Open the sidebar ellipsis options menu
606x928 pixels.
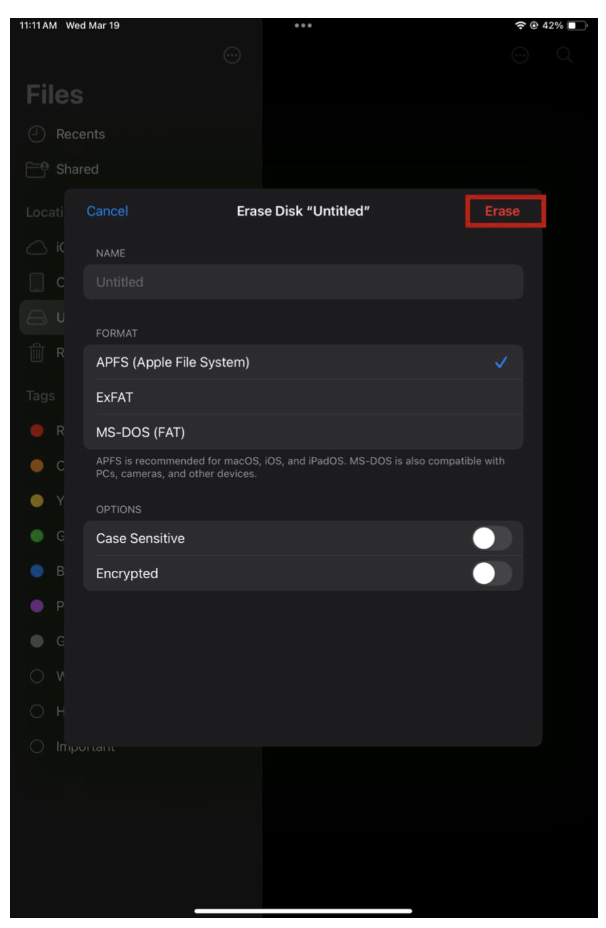click(232, 57)
